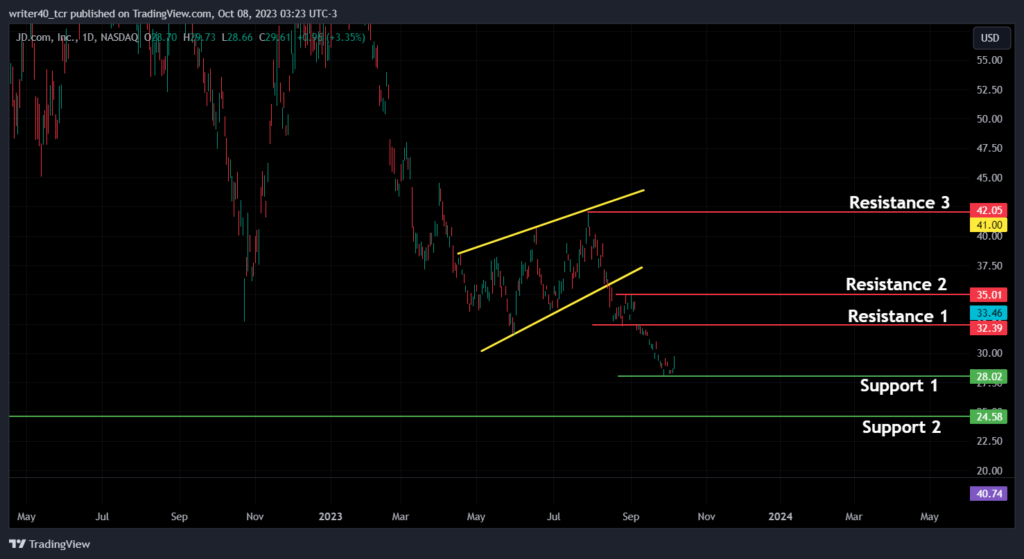Click the 52.50 price axis label
Viewport: 1024px width, 559px height.
[x=989, y=89]
